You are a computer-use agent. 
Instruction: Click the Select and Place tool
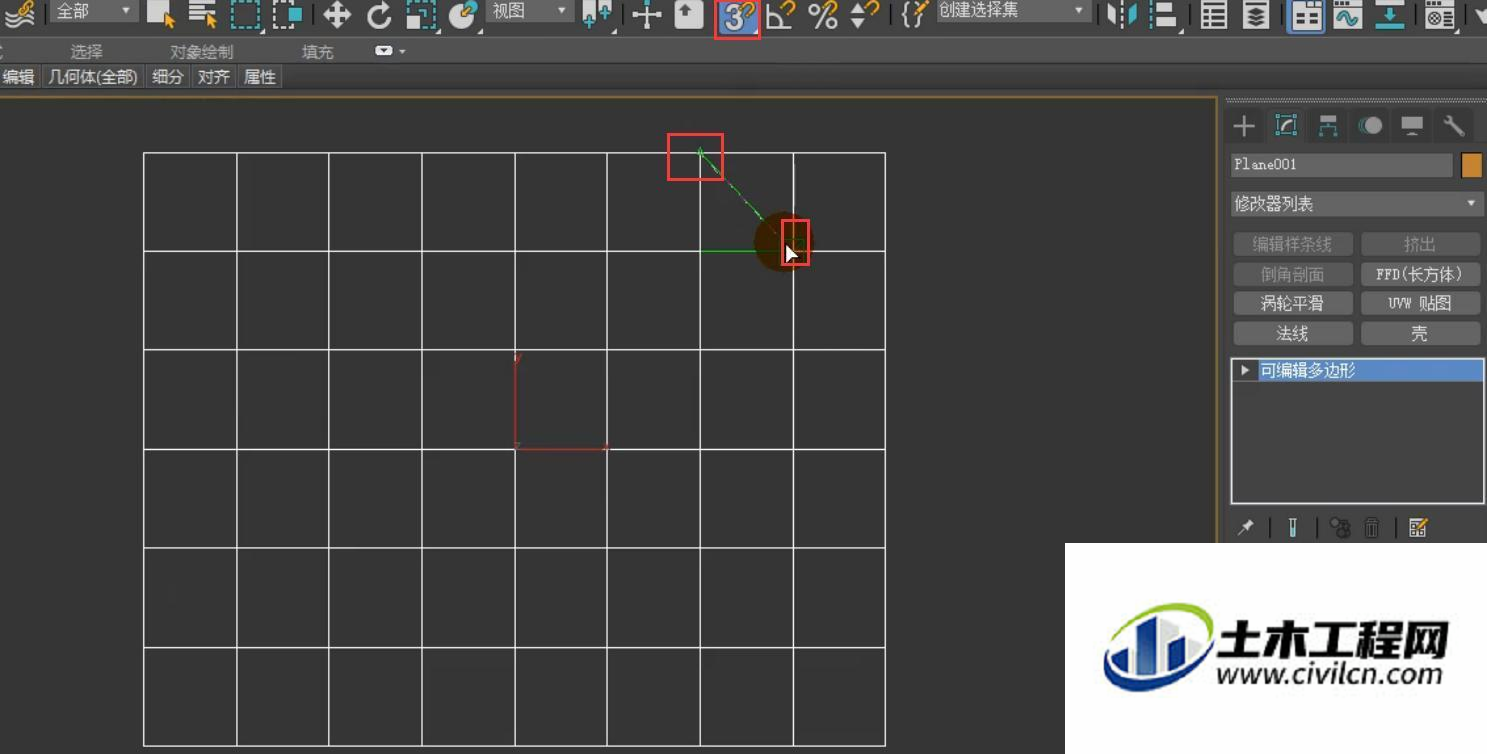tap(462, 14)
